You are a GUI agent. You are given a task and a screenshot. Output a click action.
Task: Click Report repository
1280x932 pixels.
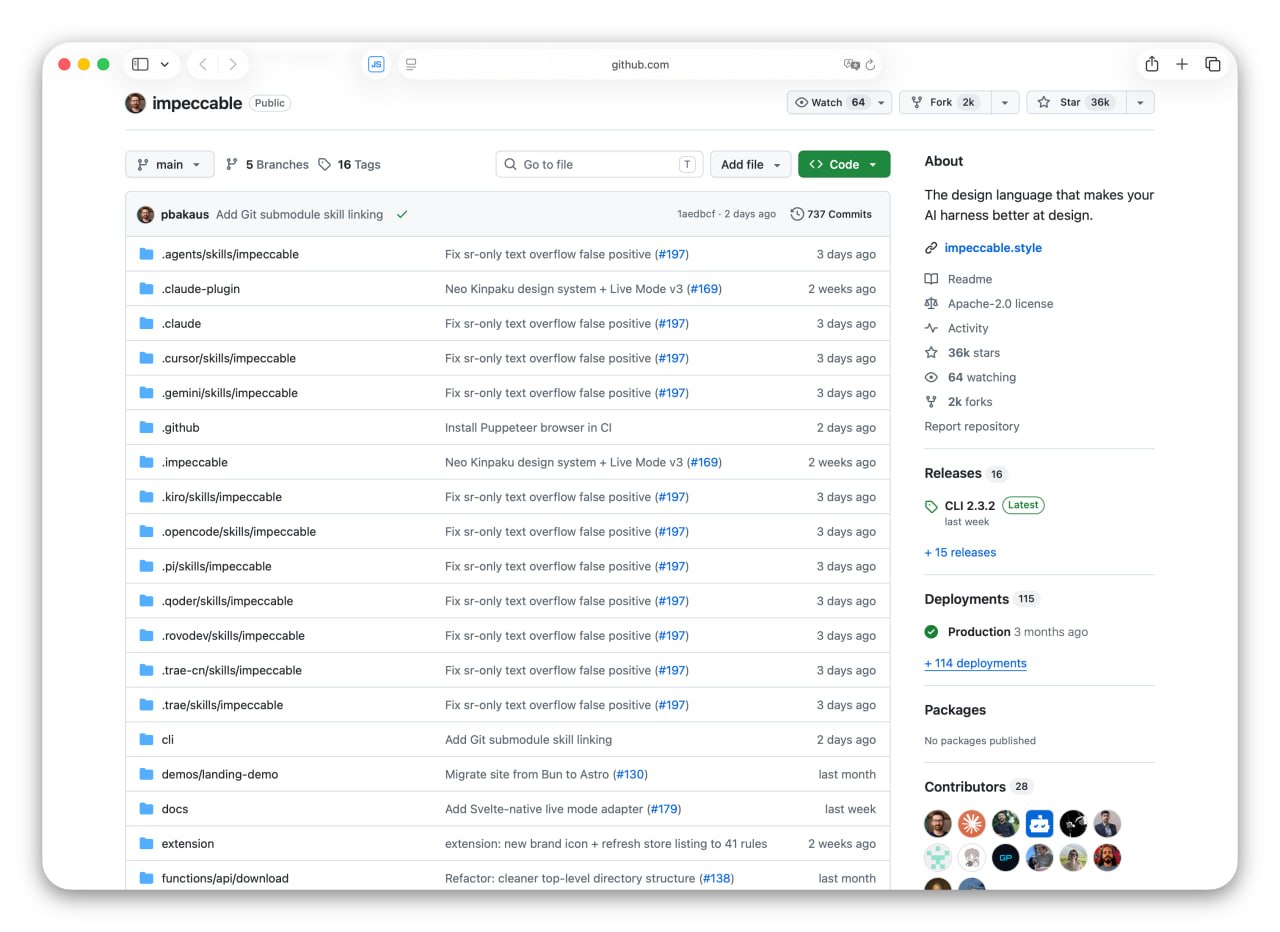[x=972, y=426]
